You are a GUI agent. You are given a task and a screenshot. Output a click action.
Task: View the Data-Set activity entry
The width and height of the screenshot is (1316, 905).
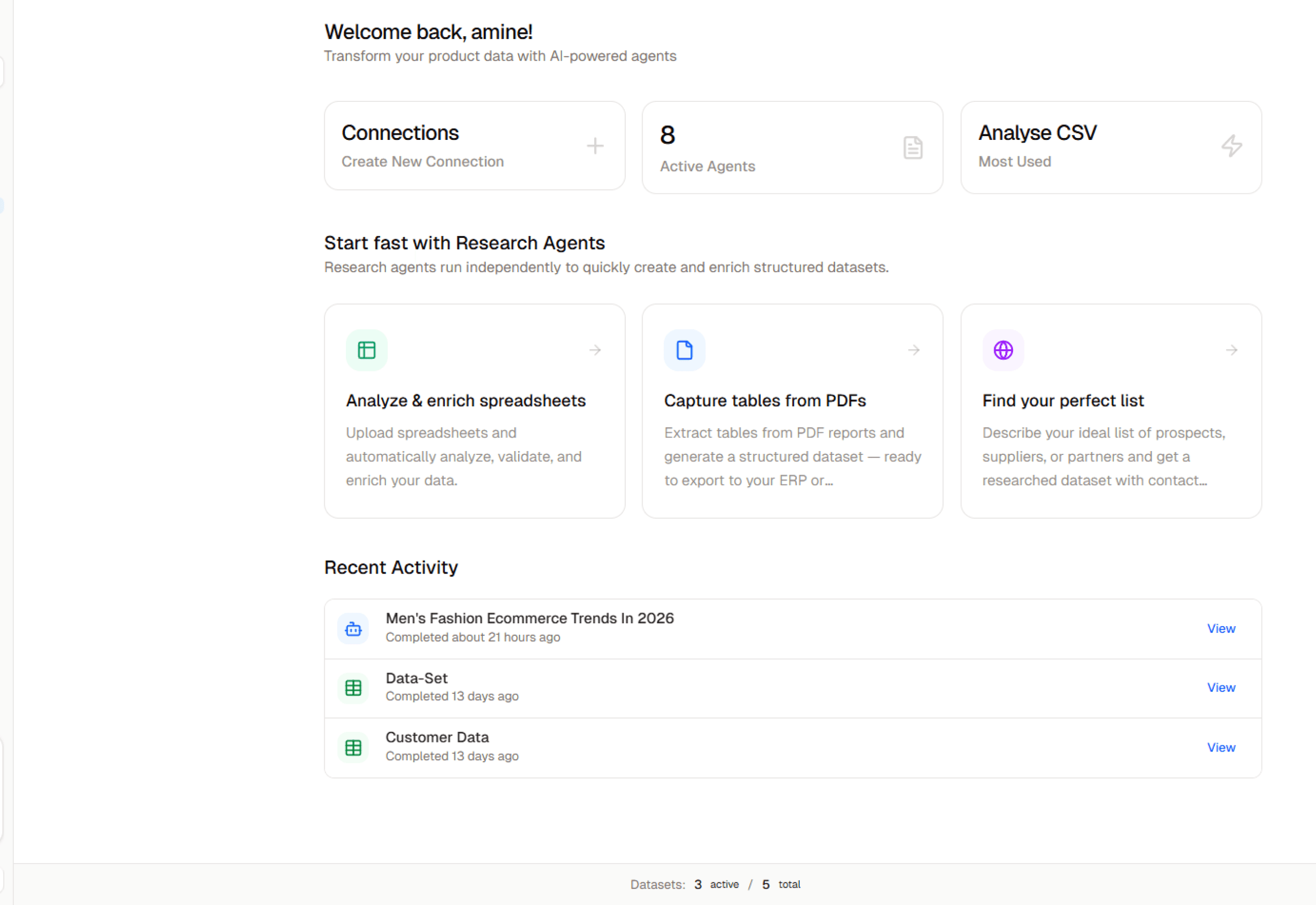[x=1220, y=687]
